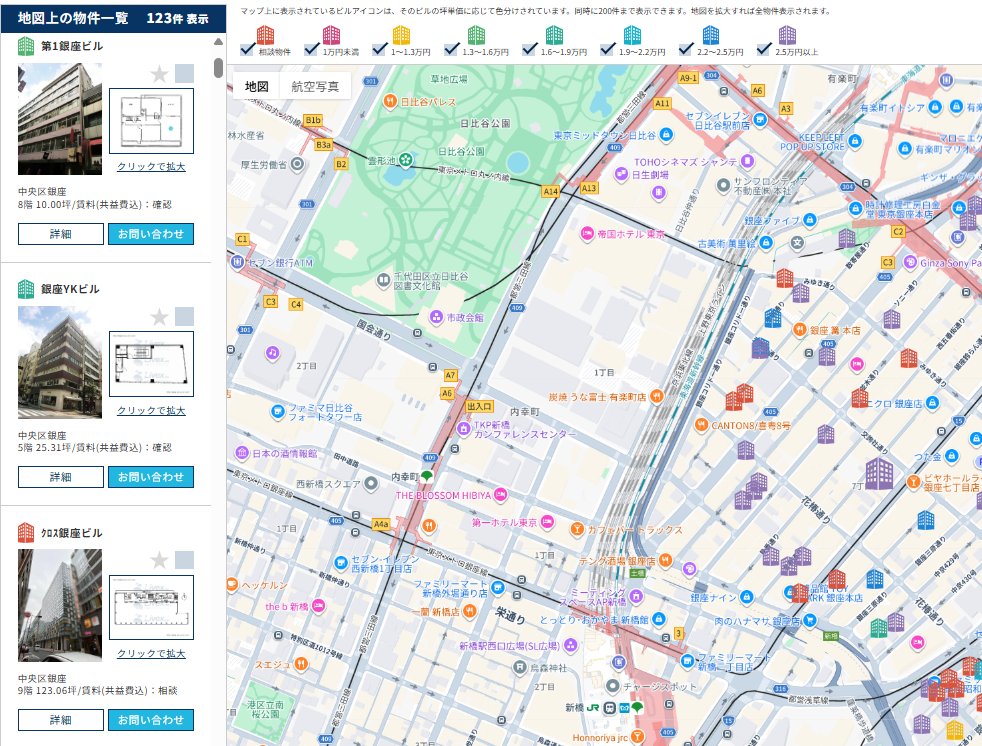The width and height of the screenshot is (982, 746).
Task: Click the セブン銀行ATM marker
Action: (237, 262)
